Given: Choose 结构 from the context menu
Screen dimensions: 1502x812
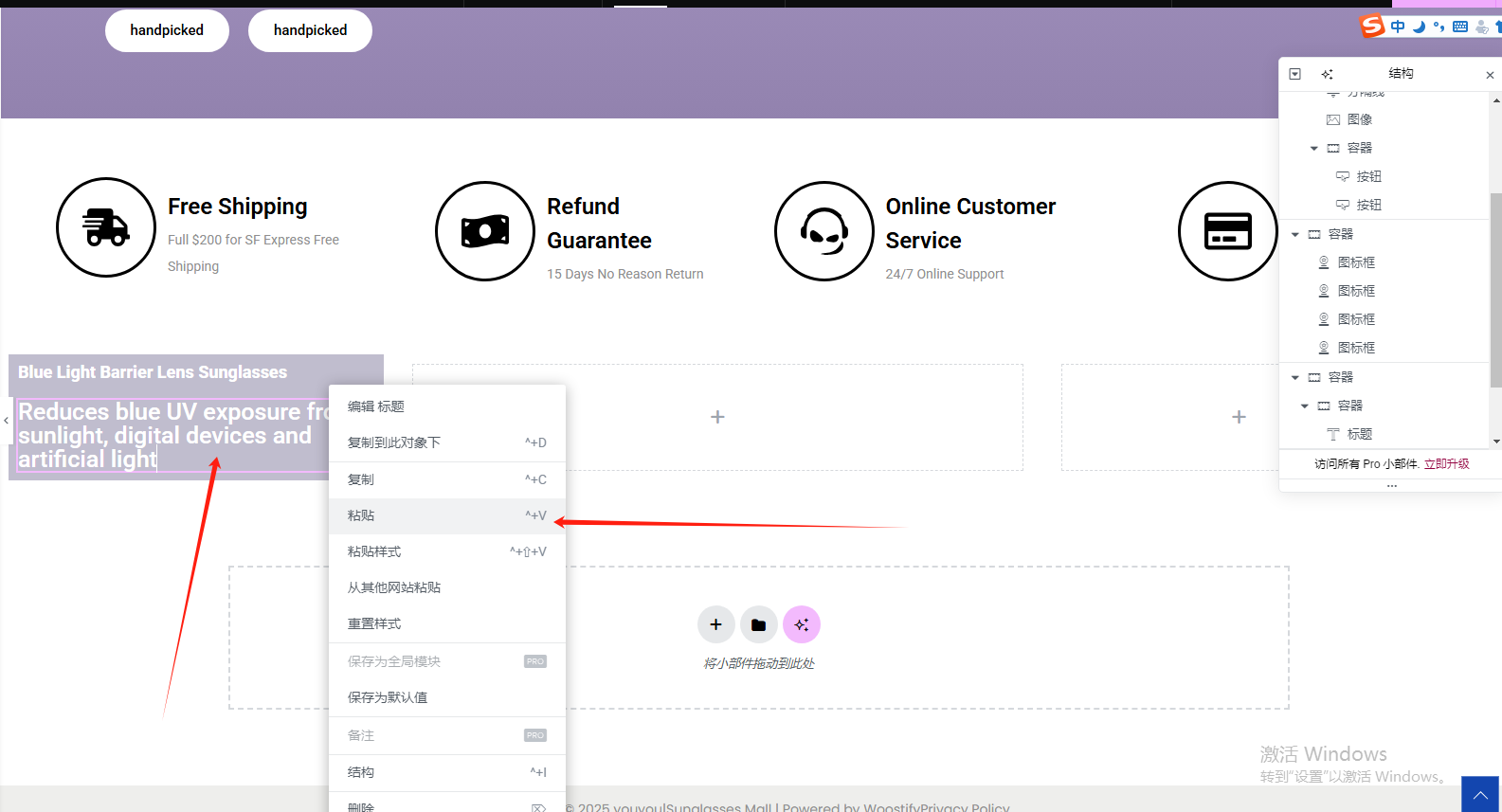Looking at the screenshot, I should pyautogui.click(x=447, y=772).
